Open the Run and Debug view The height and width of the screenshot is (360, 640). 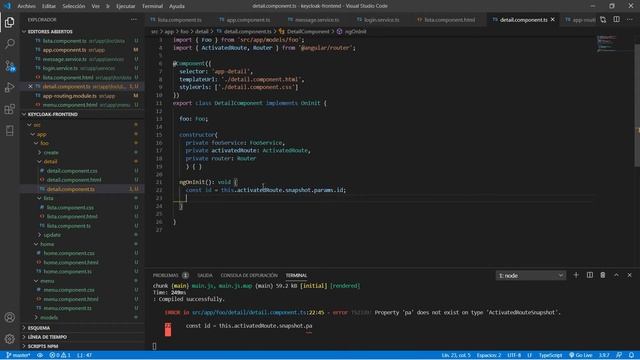(x=10, y=87)
